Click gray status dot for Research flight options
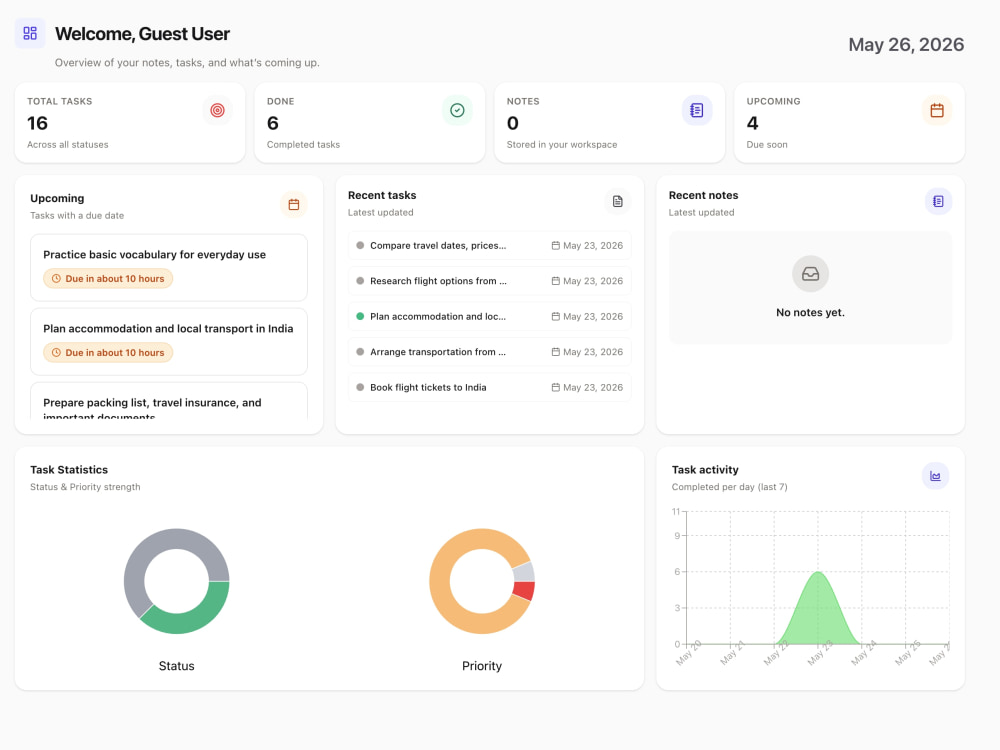Screen dimensions: 1000x750 360,281
